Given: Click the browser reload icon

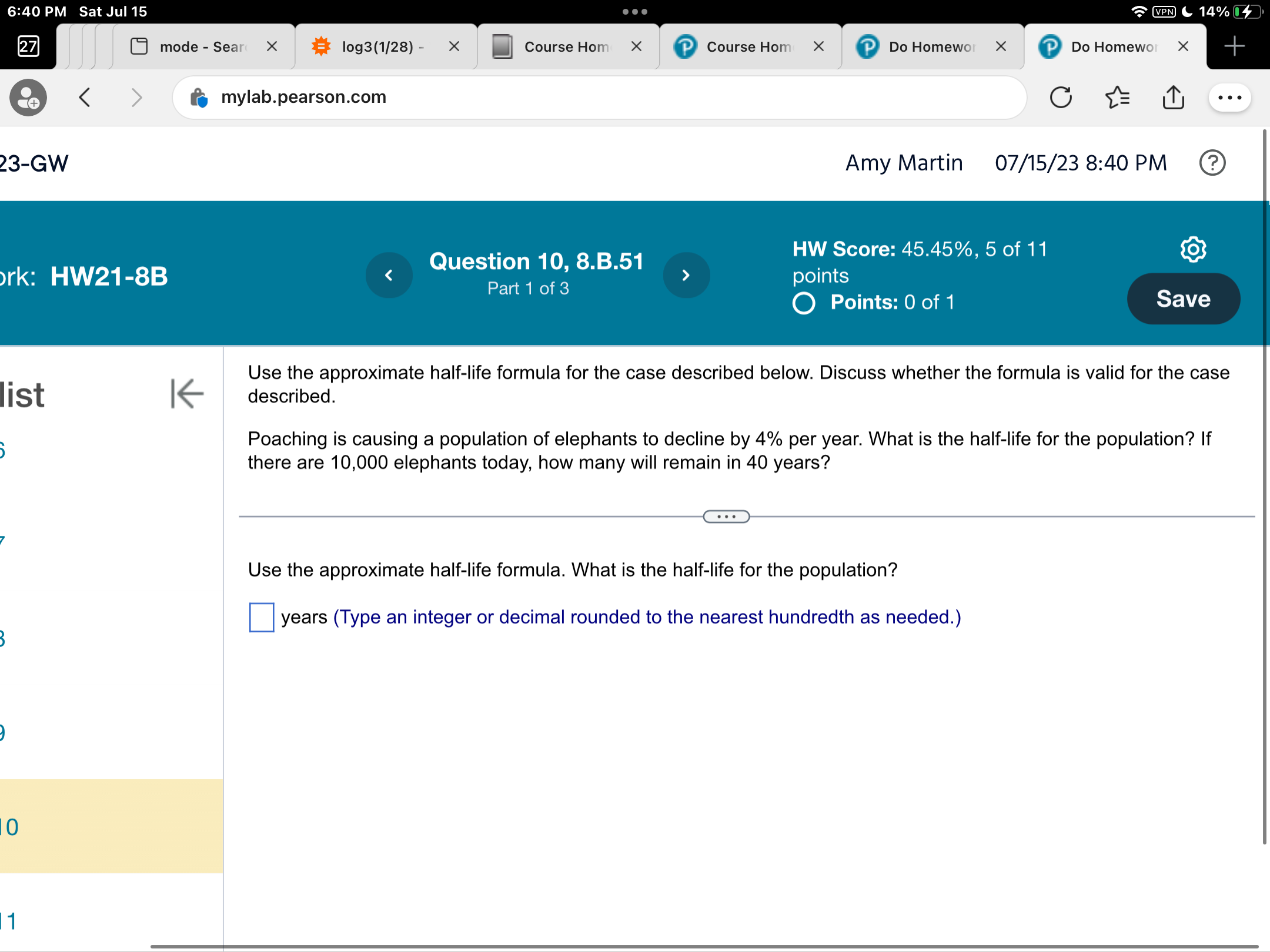Looking at the screenshot, I should coord(1061,98).
